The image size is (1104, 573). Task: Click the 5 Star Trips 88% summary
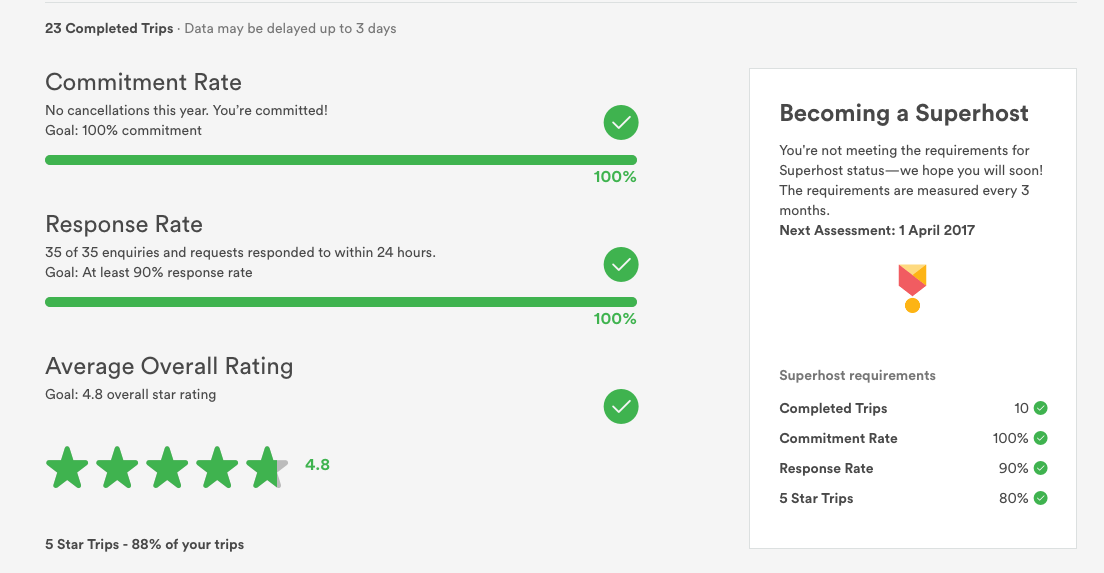click(x=144, y=545)
